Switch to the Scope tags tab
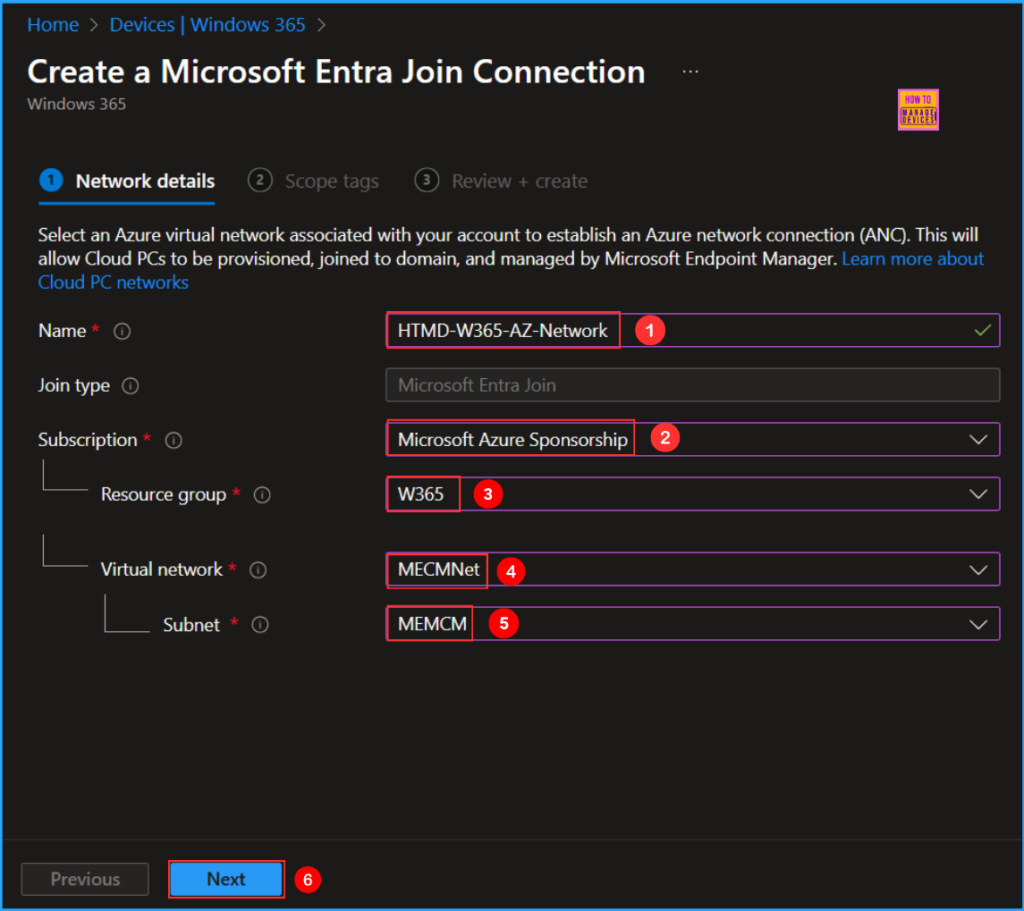1024x911 pixels. coord(313,181)
